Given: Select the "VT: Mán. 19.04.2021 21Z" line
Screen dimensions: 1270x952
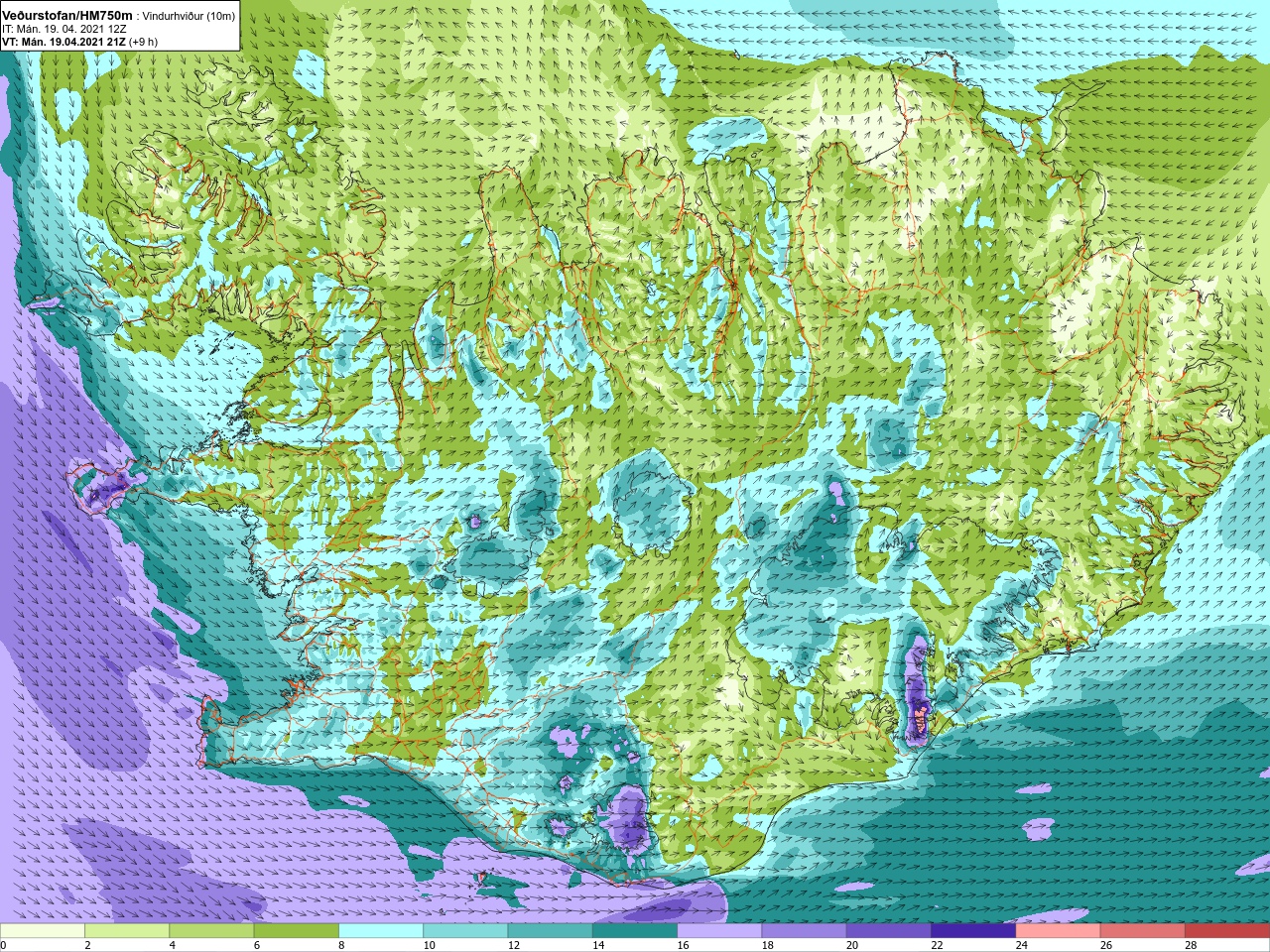Looking at the screenshot, I should (x=63, y=42).
